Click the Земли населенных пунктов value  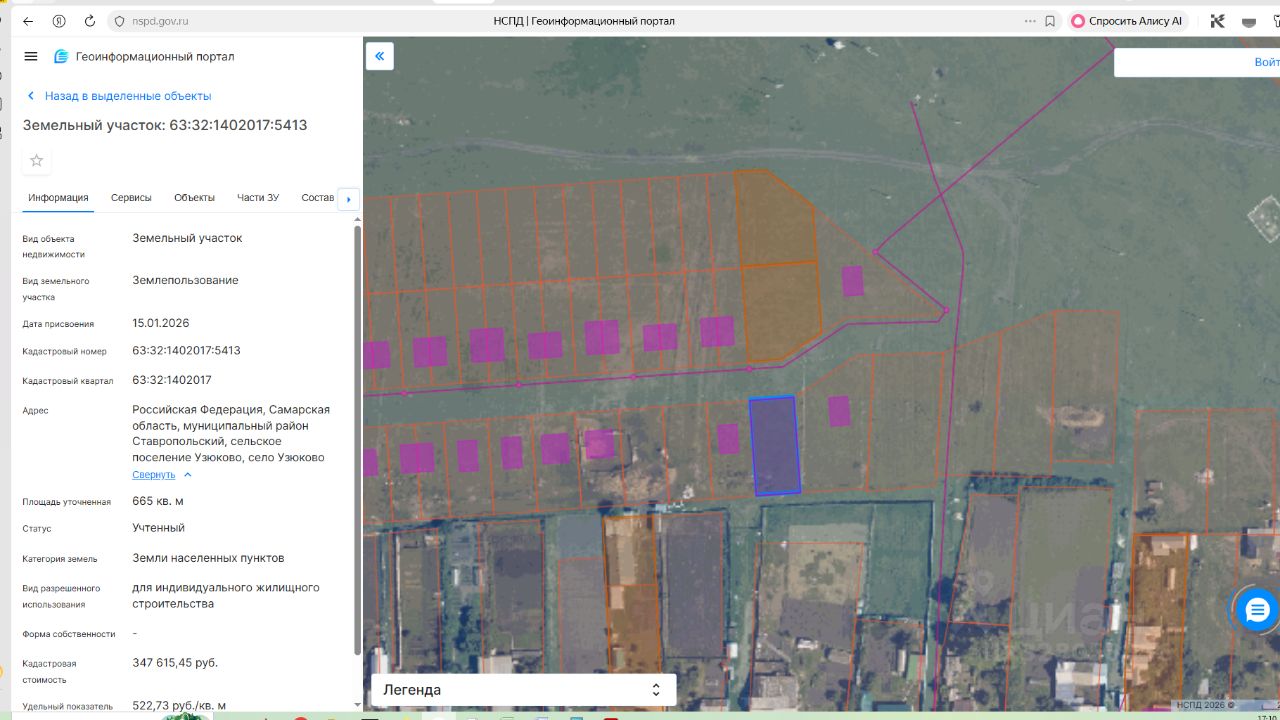208,558
